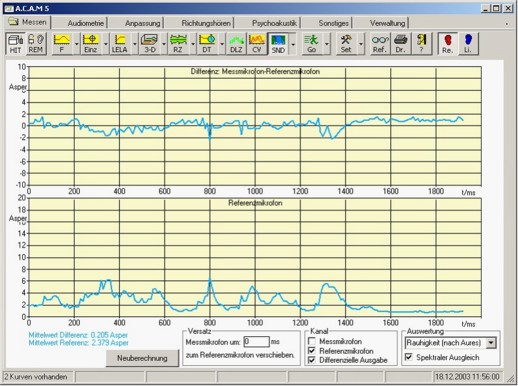Open the DT measurement tool

point(207,44)
